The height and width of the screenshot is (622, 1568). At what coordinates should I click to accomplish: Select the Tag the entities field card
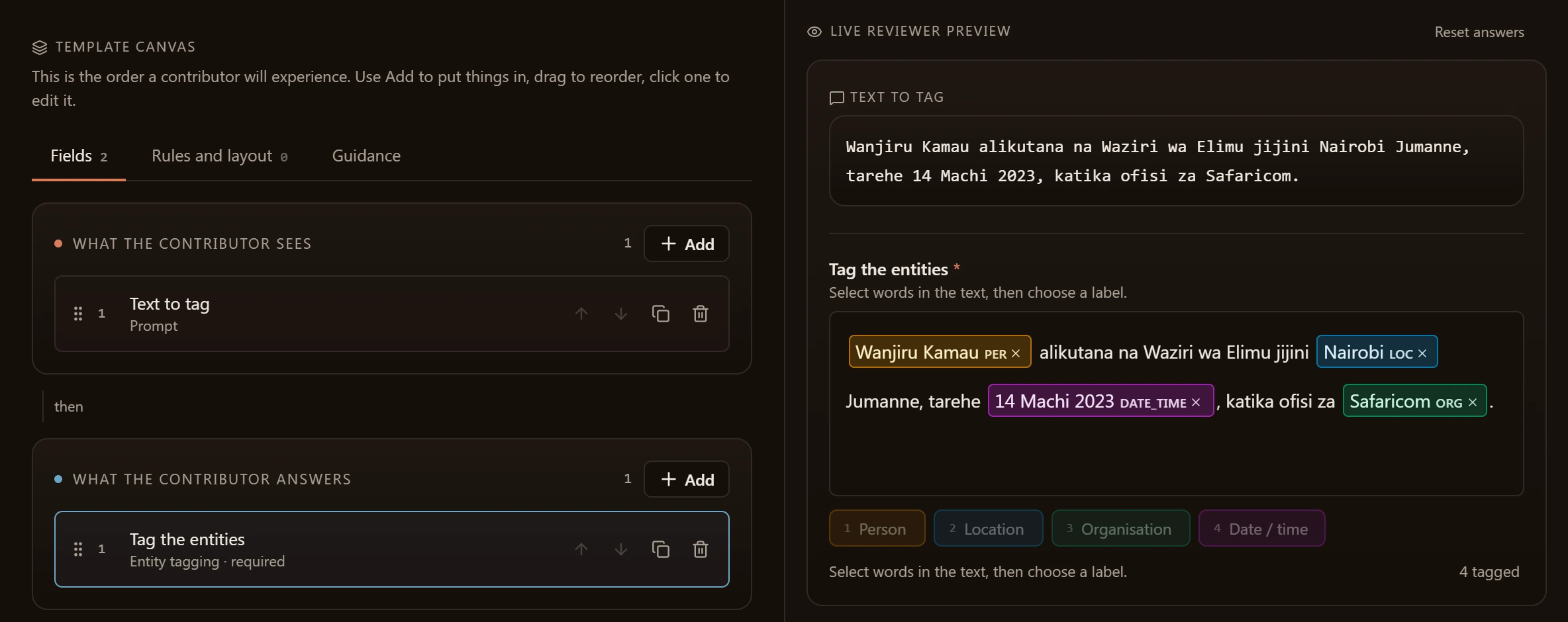tap(392, 549)
